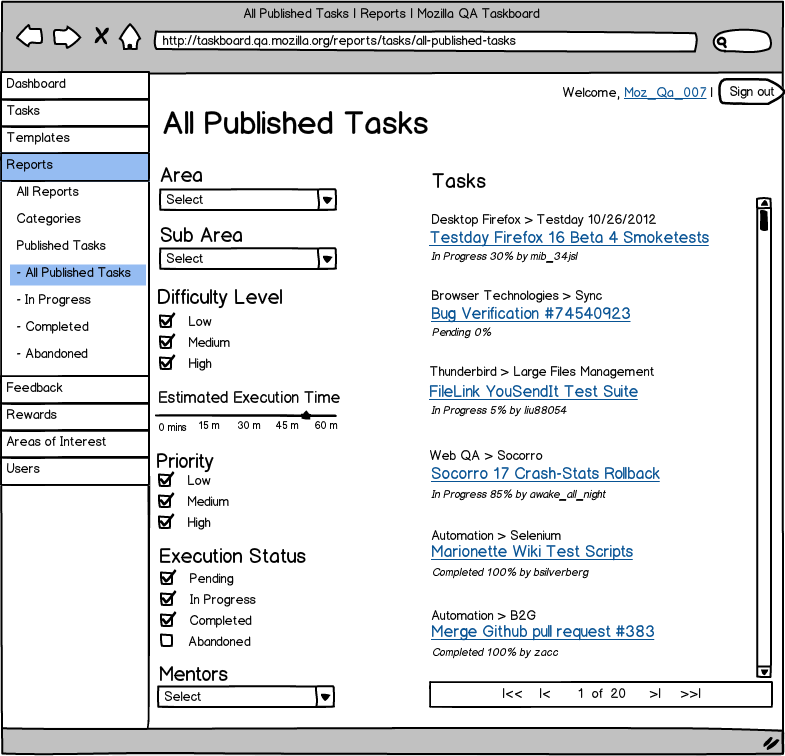Click '1 of 20' page indicator
Viewport: 785px width, 756px height.
coord(601,694)
